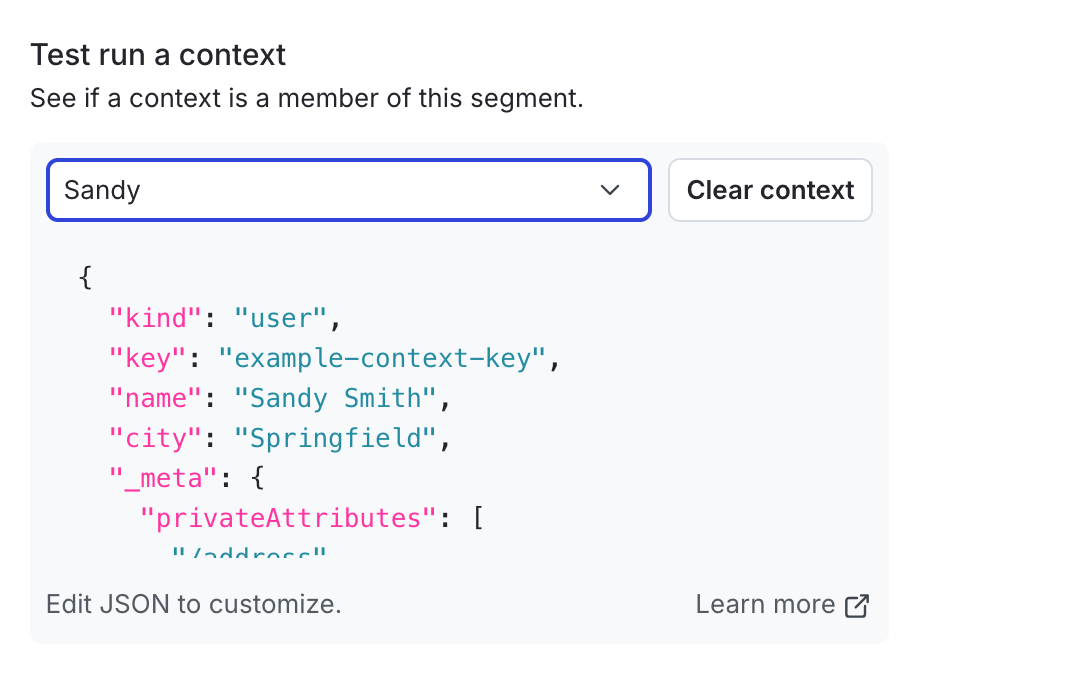Viewport: 1086px width, 678px height.
Task: Select the Sandy context input field
Action: (x=300, y=190)
